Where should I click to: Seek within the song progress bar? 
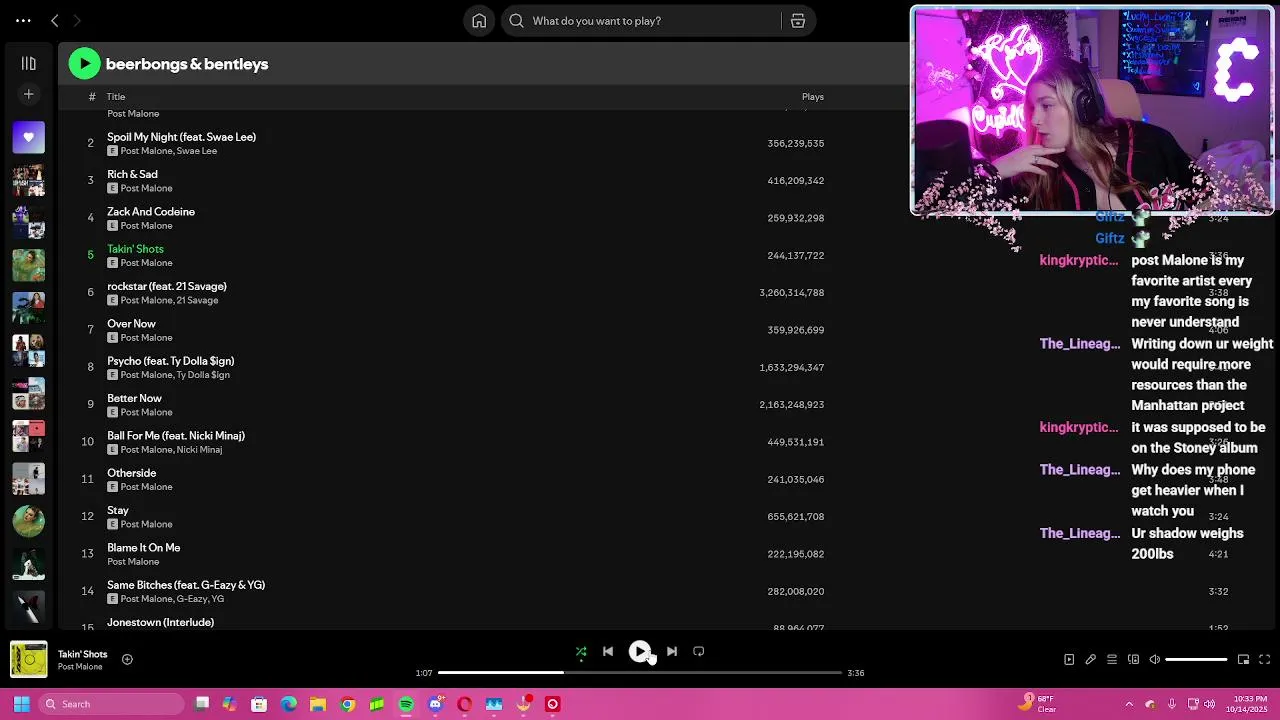pos(640,673)
